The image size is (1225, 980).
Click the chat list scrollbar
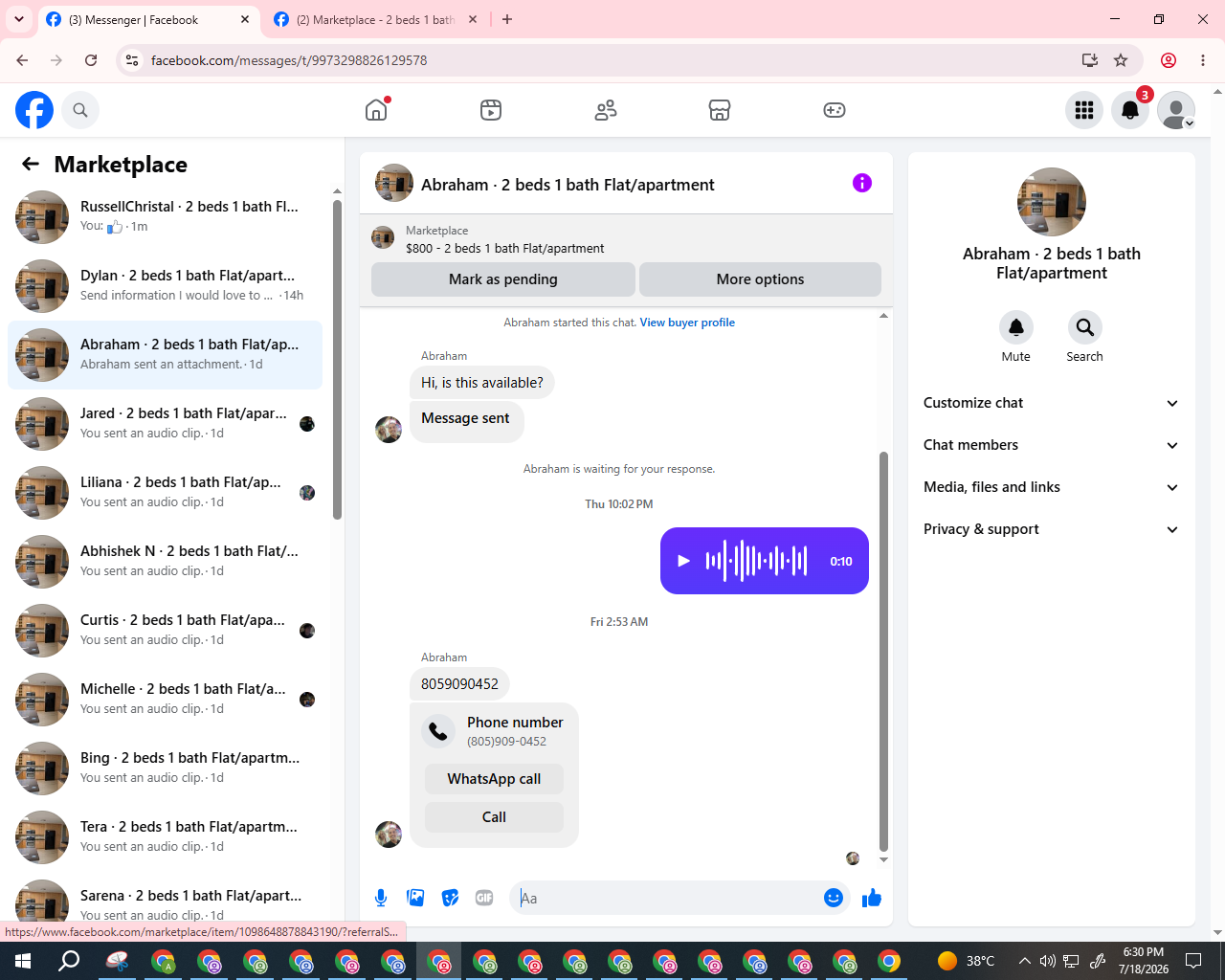click(337, 359)
